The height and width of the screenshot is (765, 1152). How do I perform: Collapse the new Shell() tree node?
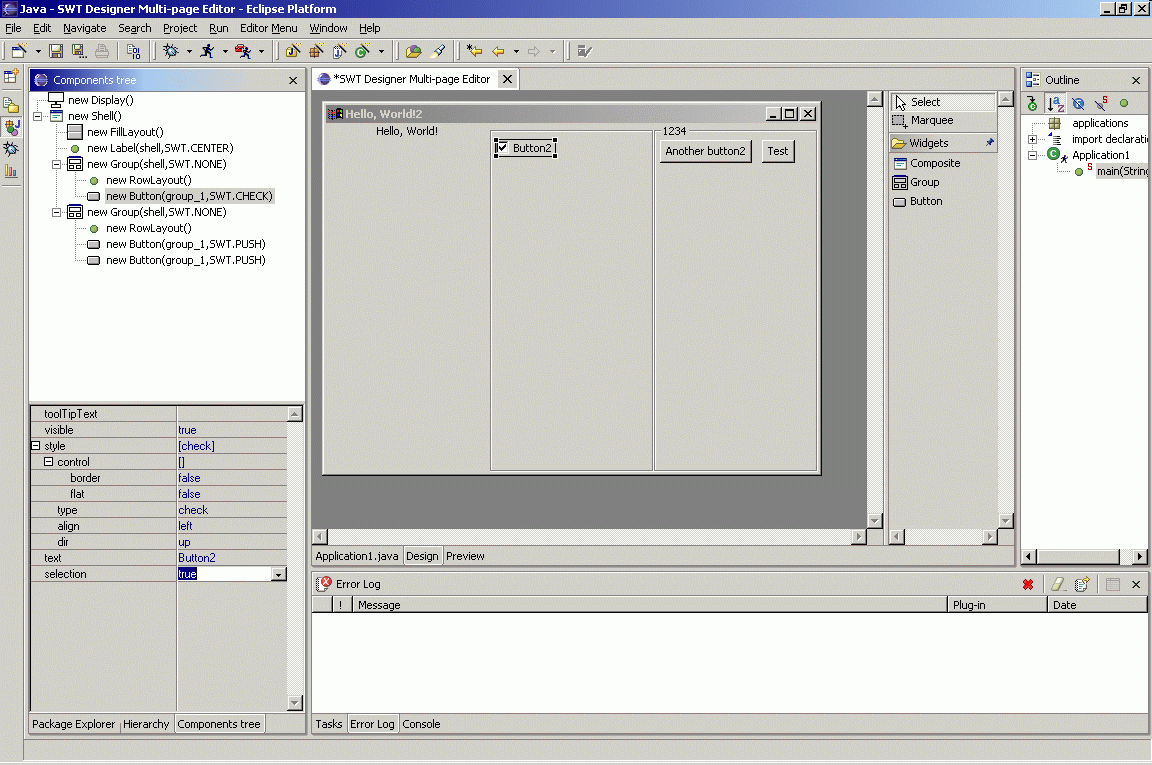tap(37, 116)
